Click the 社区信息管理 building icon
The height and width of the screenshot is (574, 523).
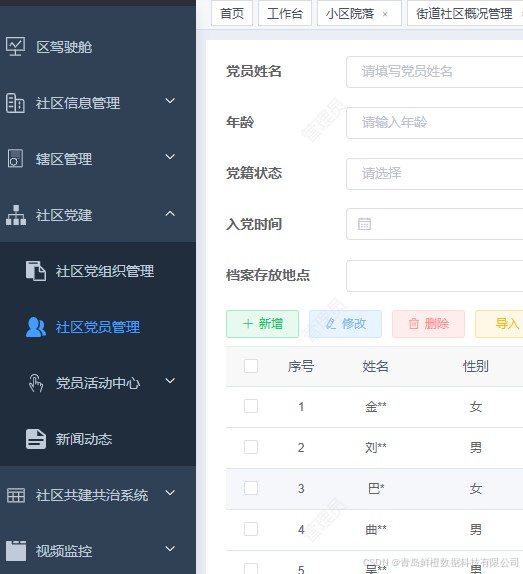click(15, 103)
